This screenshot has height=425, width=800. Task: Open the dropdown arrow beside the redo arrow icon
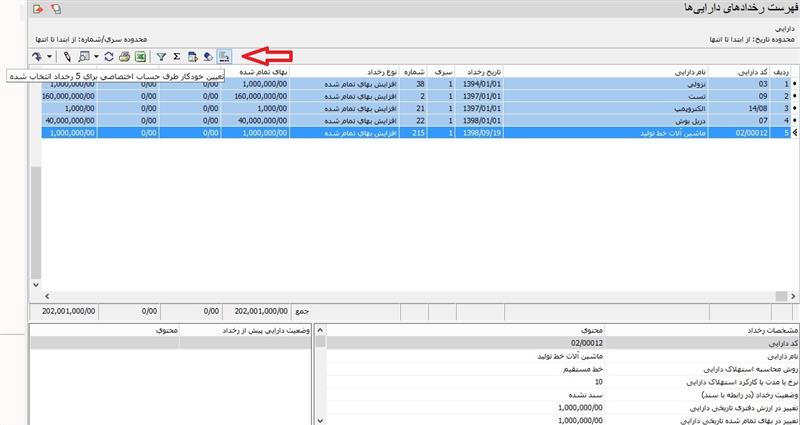50,57
